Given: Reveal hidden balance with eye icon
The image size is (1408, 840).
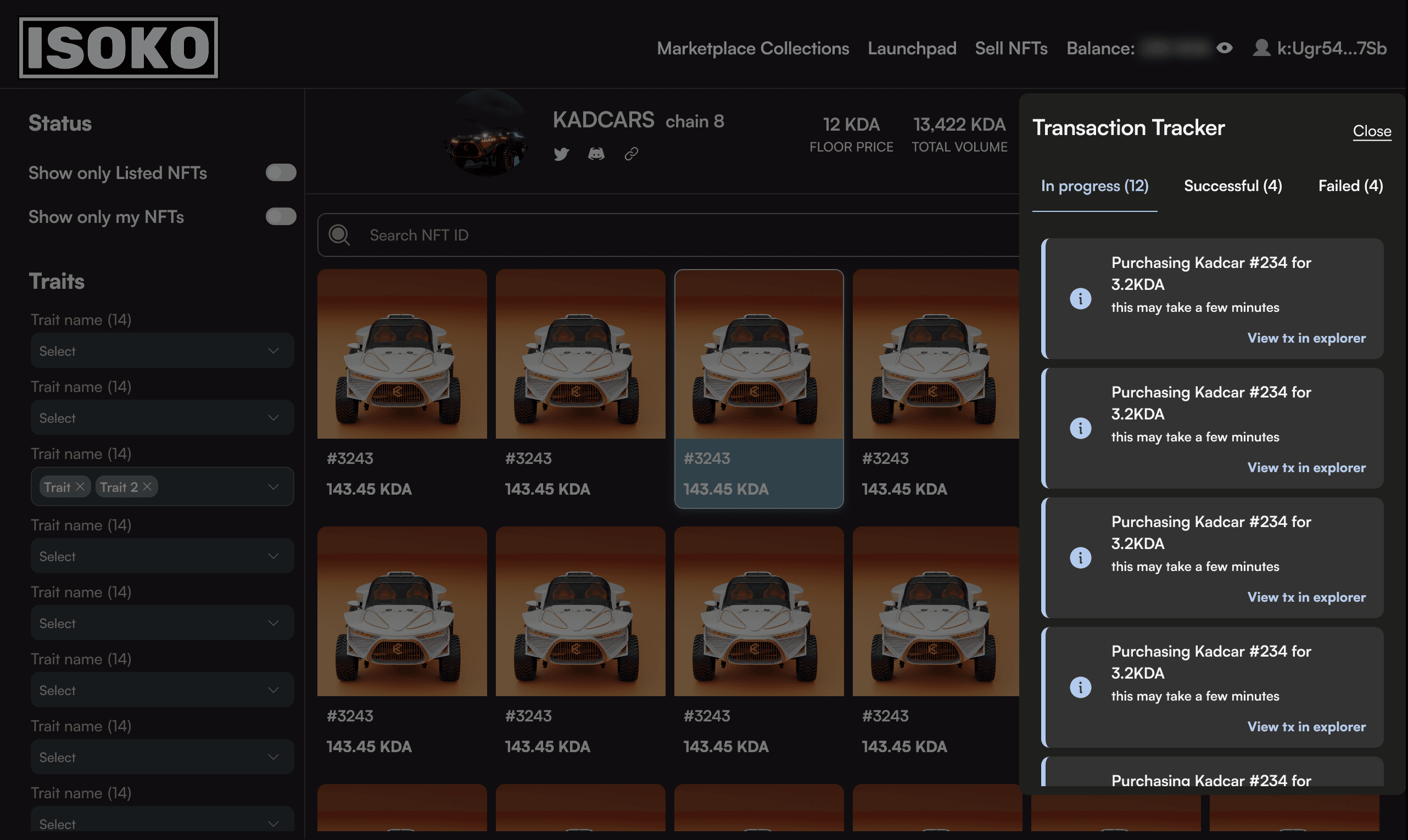Looking at the screenshot, I should [x=1224, y=48].
